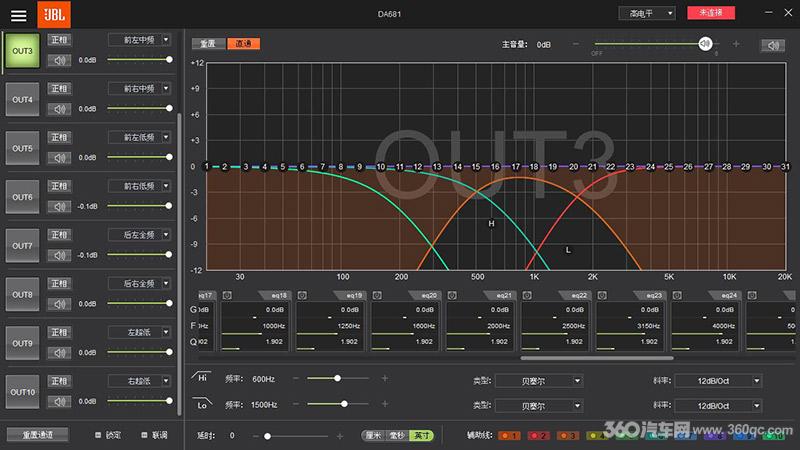
Task: Open the 前左低频 dropdown for OUT5
Action: tap(139, 137)
